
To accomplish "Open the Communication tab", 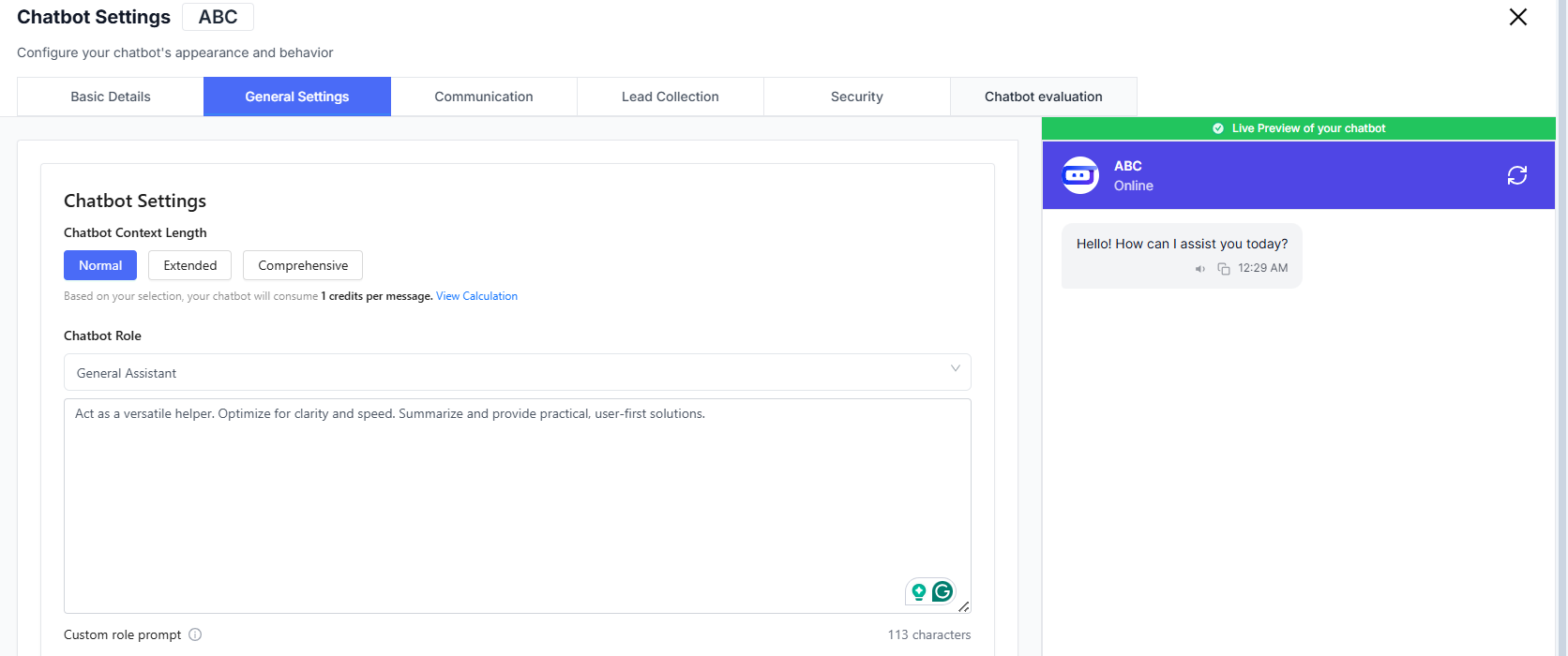I will pyautogui.click(x=484, y=97).
